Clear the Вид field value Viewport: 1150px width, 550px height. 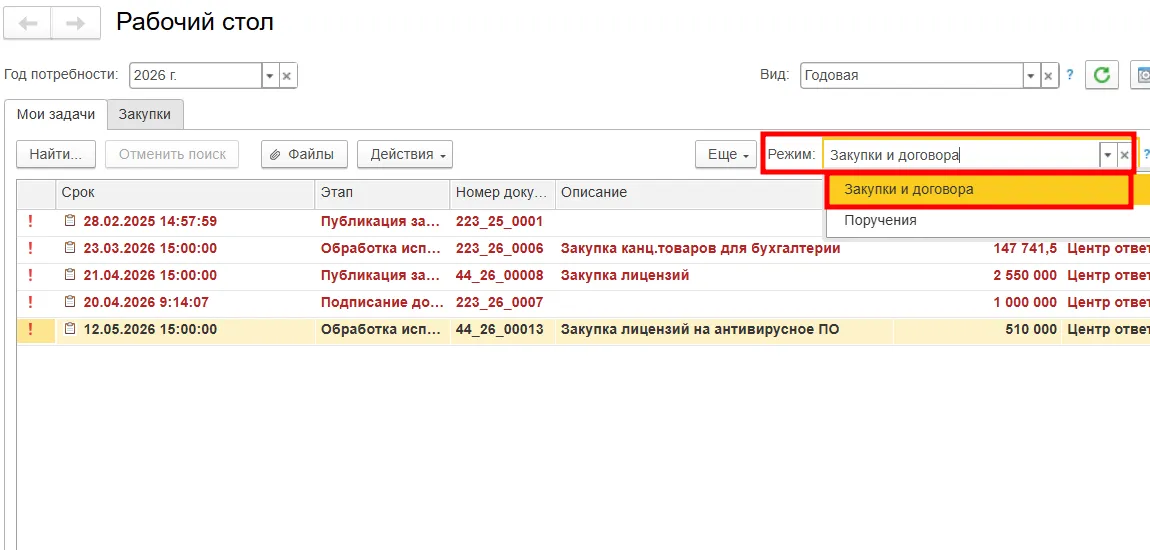pos(1049,76)
